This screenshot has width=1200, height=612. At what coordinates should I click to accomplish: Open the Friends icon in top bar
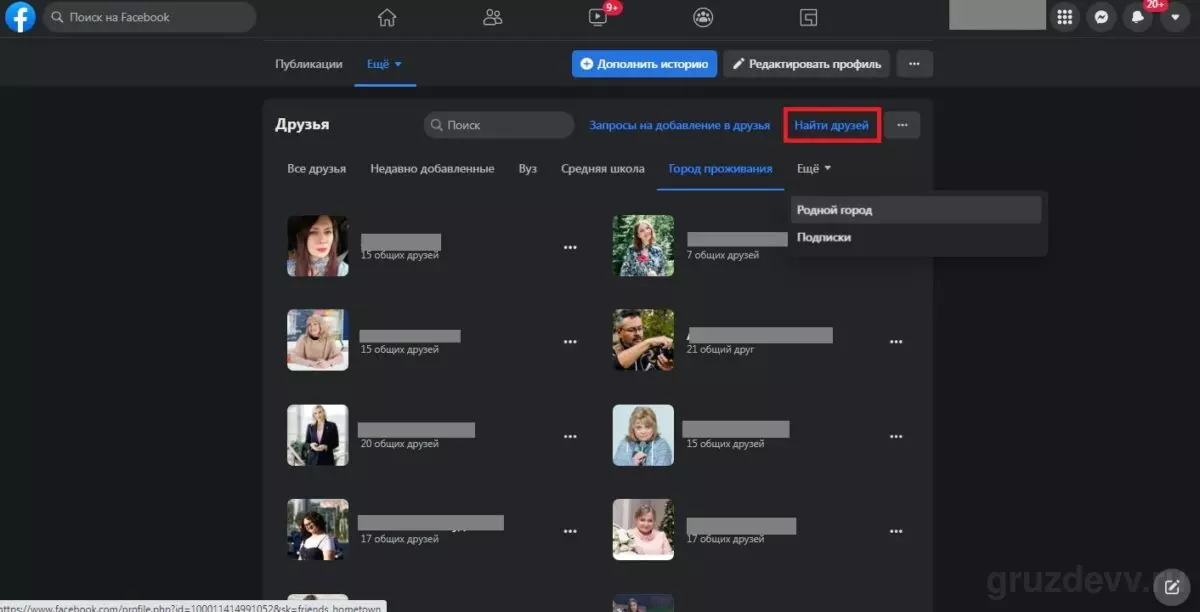[492, 17]
